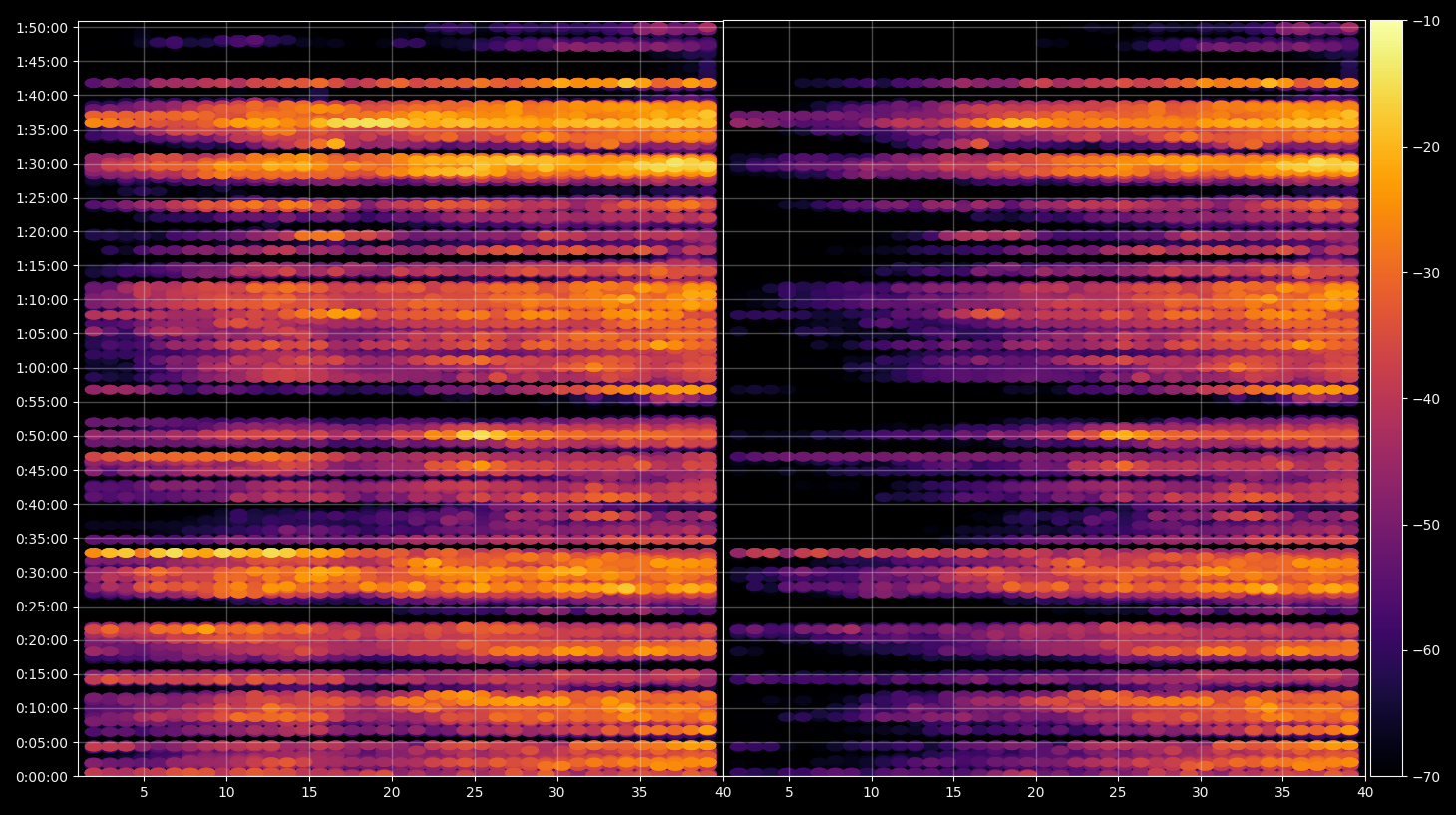Click the 0:40:00 y-axis label
The width and height of the screenshot is (1456, 815).
point(42,505)
